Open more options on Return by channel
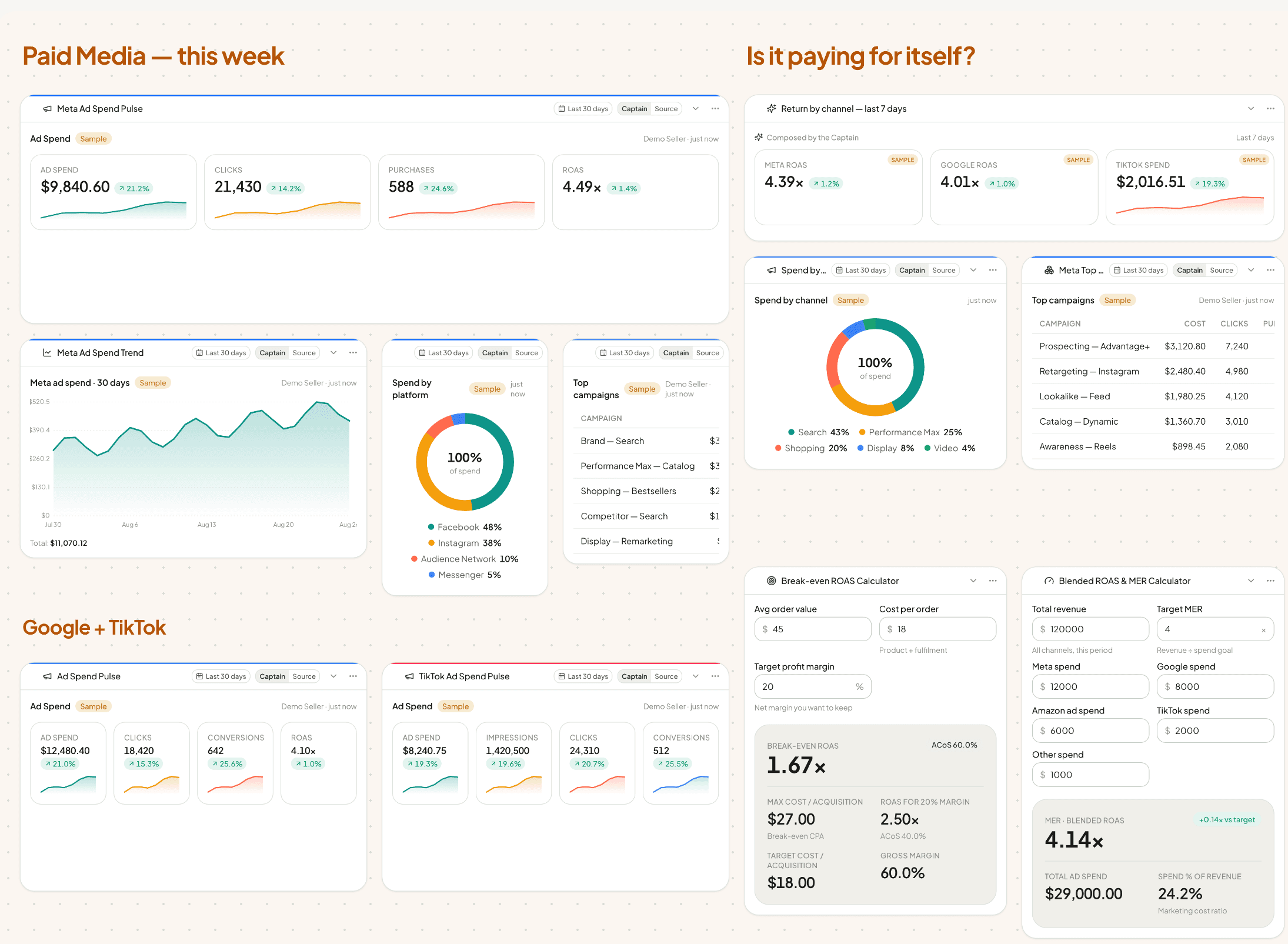 pos(1270,109)
